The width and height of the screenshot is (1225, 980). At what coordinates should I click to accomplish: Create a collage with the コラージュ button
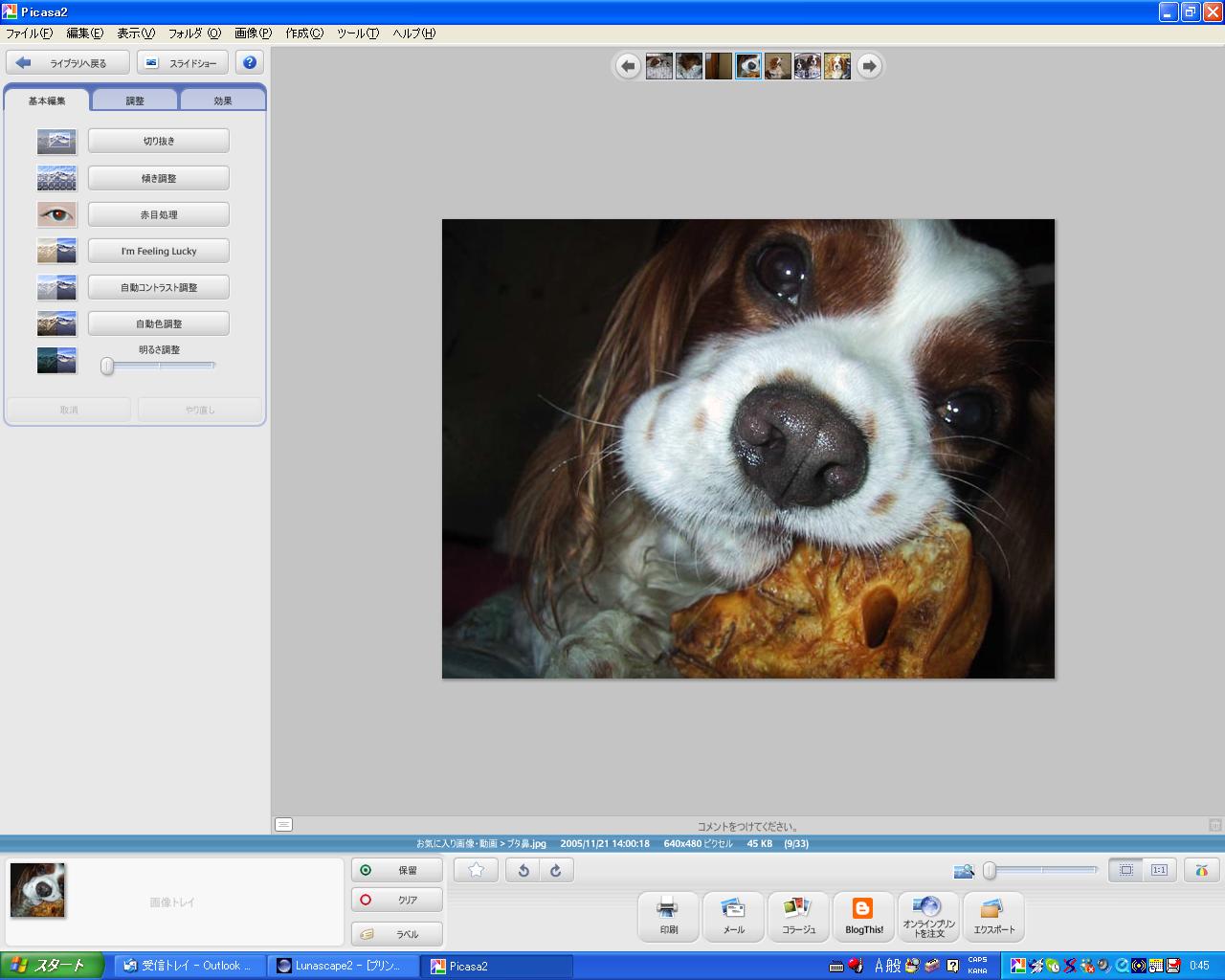click(798, 916)
